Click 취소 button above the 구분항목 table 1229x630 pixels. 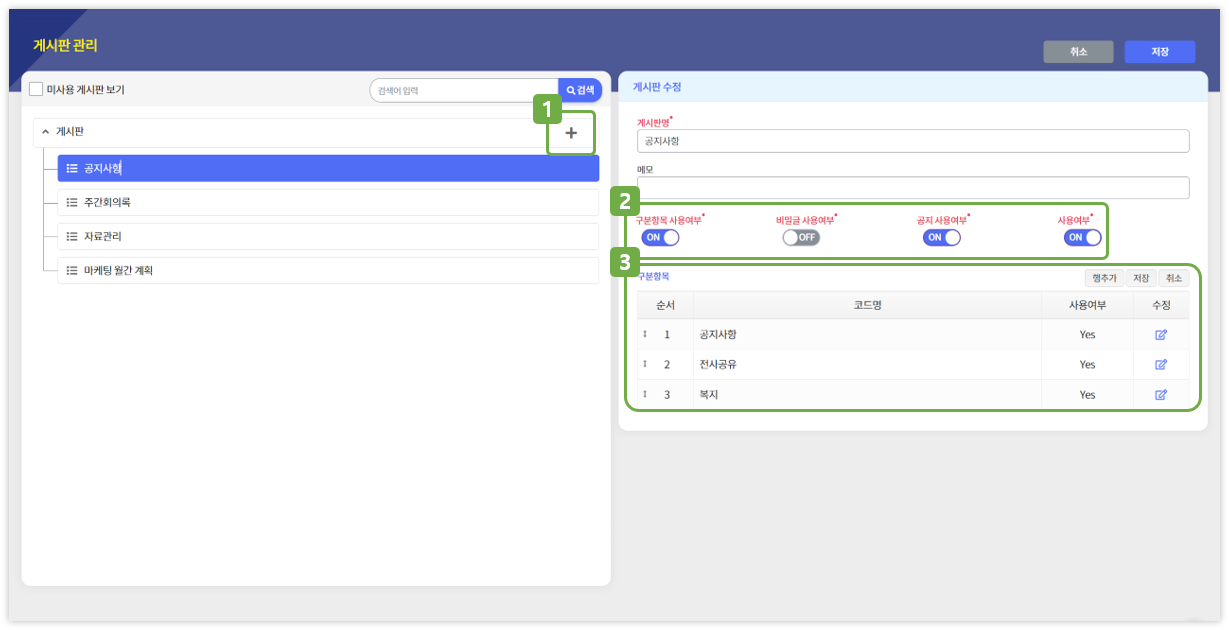(1174, 278)
